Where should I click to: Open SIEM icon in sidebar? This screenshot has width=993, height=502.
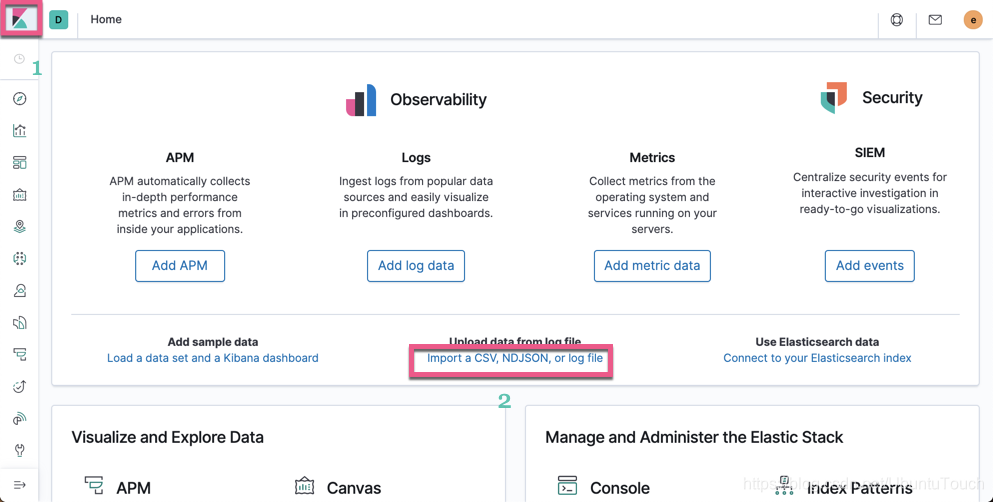click(x=20, y=418)
